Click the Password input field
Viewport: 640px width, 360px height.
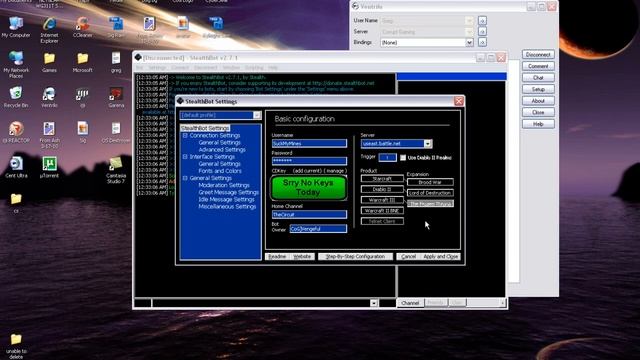click(x=309, y=161)
